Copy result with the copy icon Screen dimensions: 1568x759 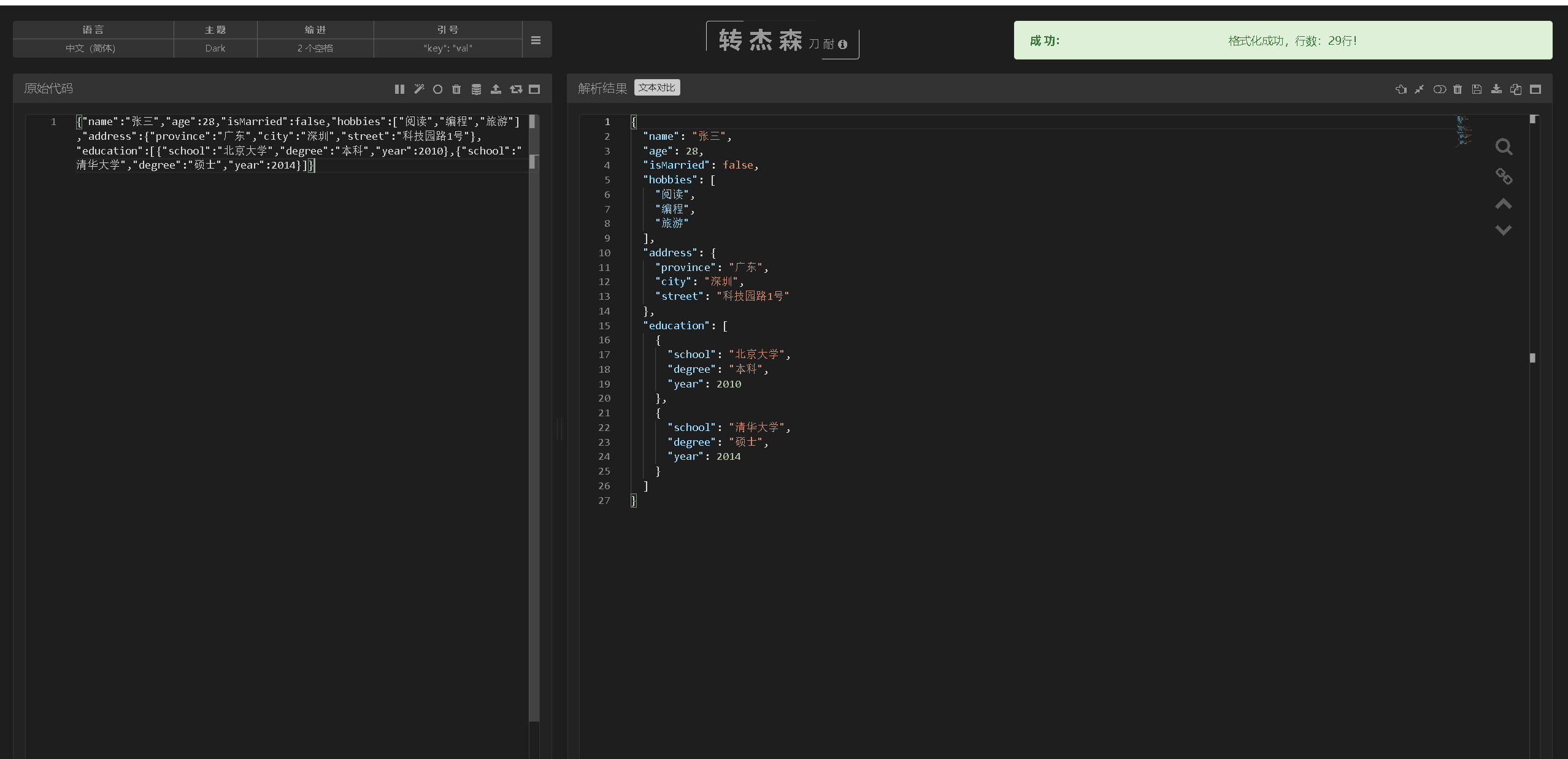pyautogui.click(x=1516, y=89)
